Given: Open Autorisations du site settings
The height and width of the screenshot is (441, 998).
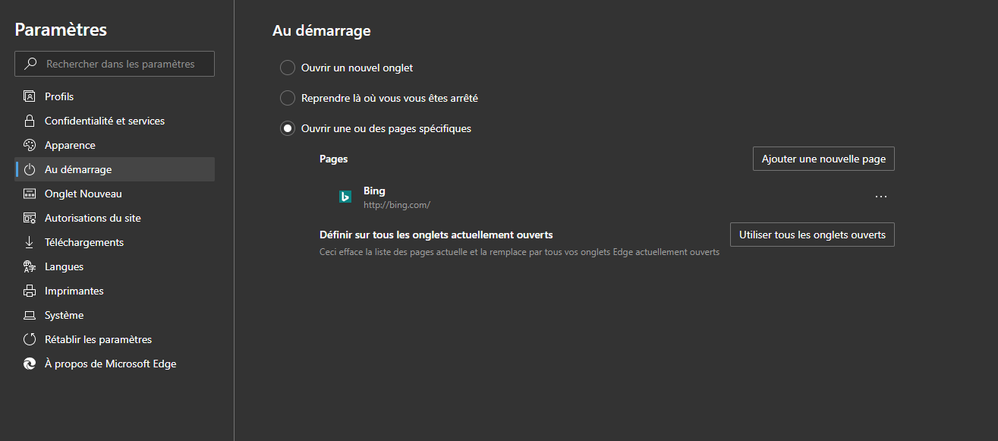Looking at the screenshot, I should [x=115, y=218].
